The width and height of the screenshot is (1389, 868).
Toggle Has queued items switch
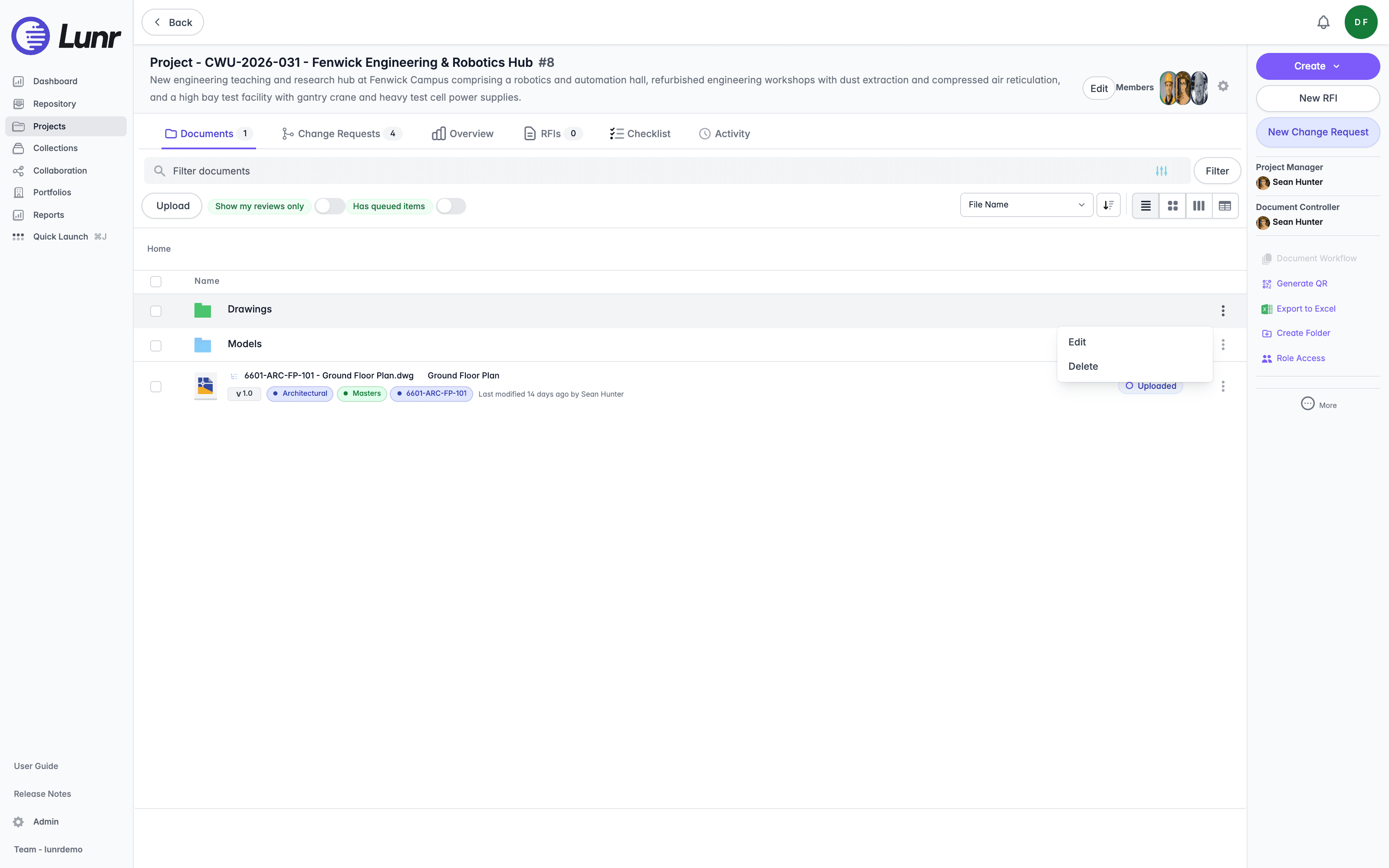click(451, 206)
